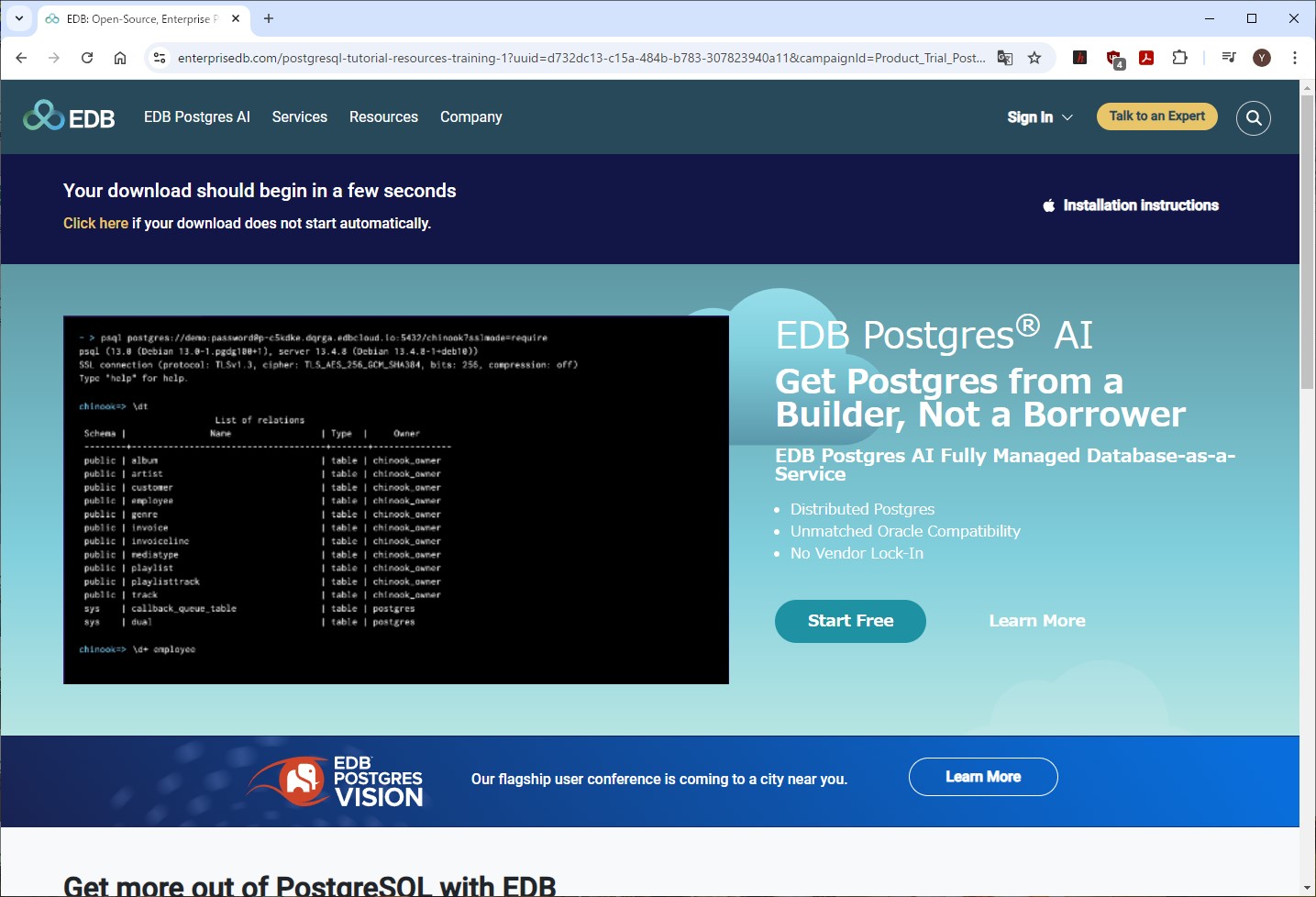This screenshot has height=897, width=1316.
Task: Toggle the bookmark star for this page
Action: (x=1034, y=57)
